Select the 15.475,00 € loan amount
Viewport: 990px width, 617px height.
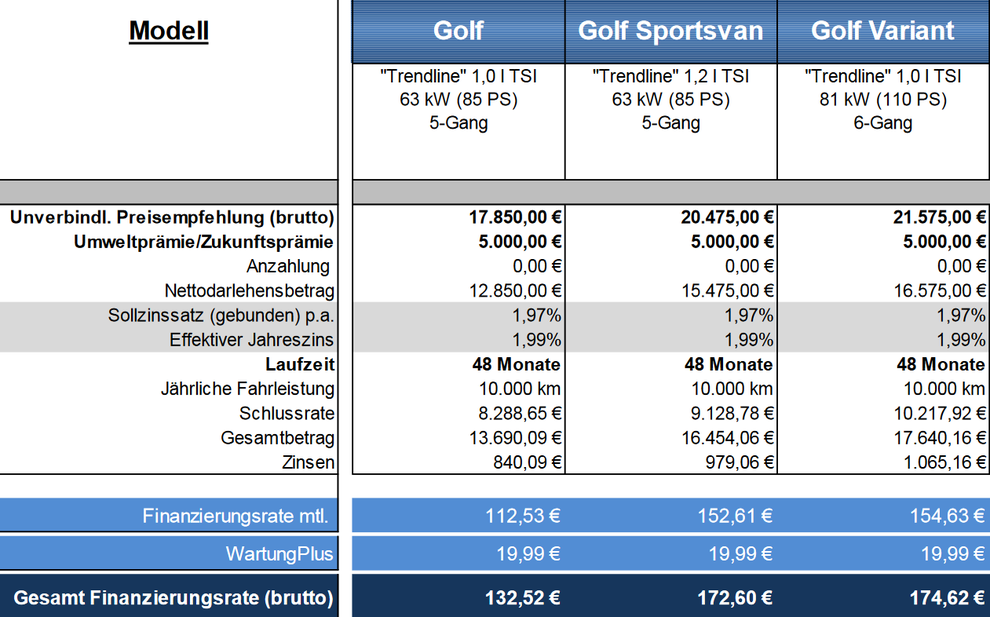point(727,291)
